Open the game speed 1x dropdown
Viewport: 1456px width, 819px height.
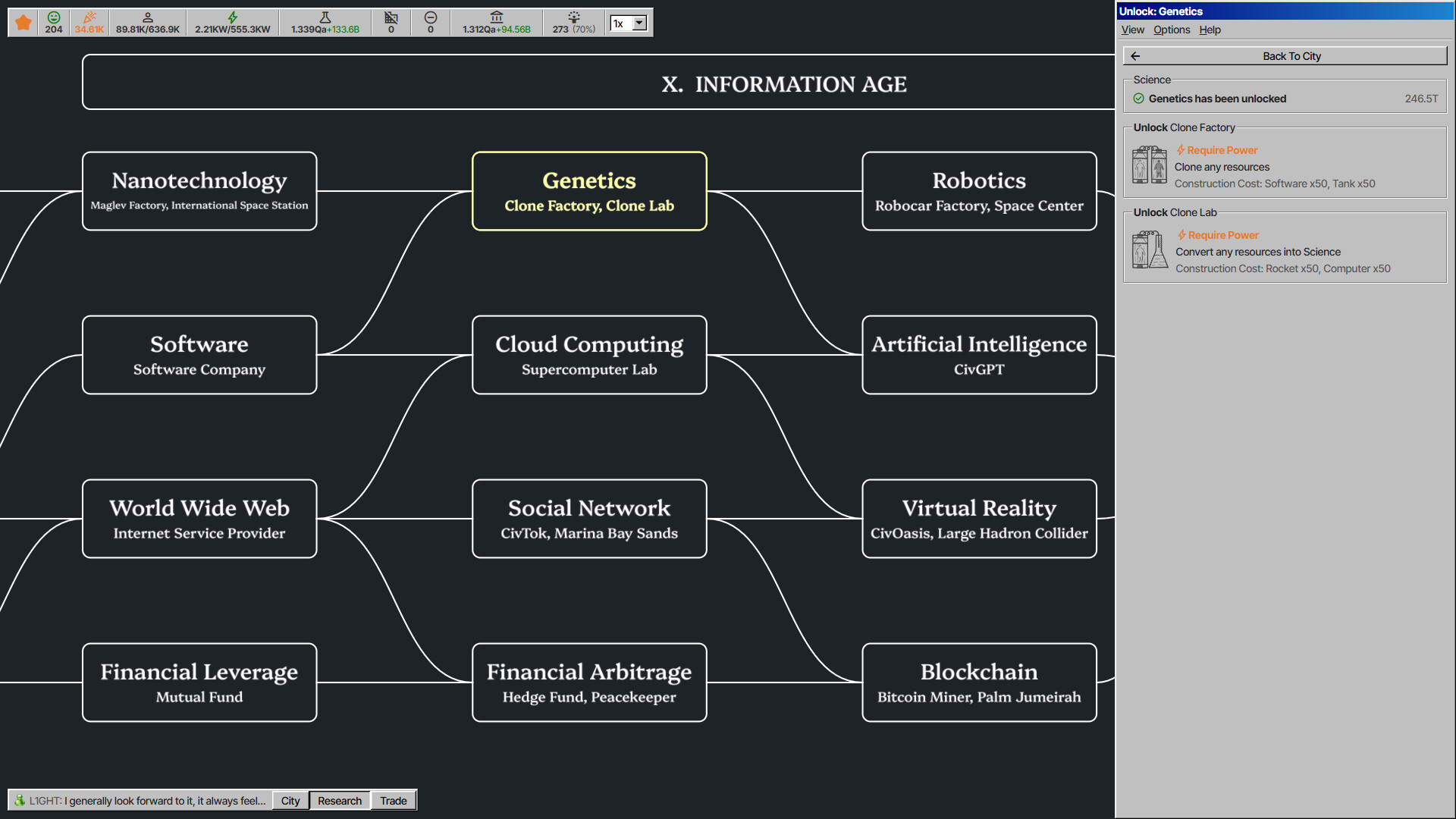tap(628, 24)
